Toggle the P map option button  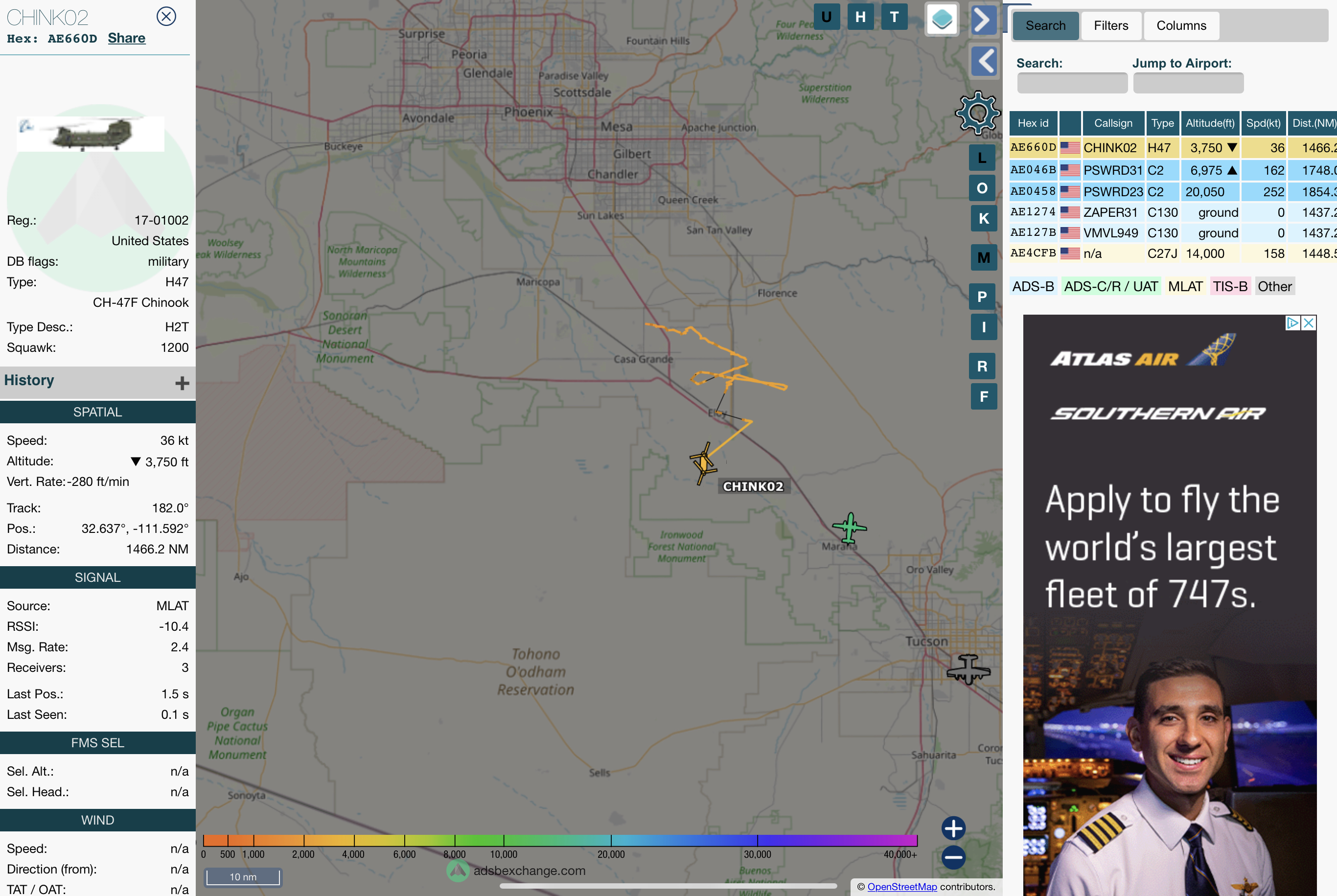tap(982, 297)
